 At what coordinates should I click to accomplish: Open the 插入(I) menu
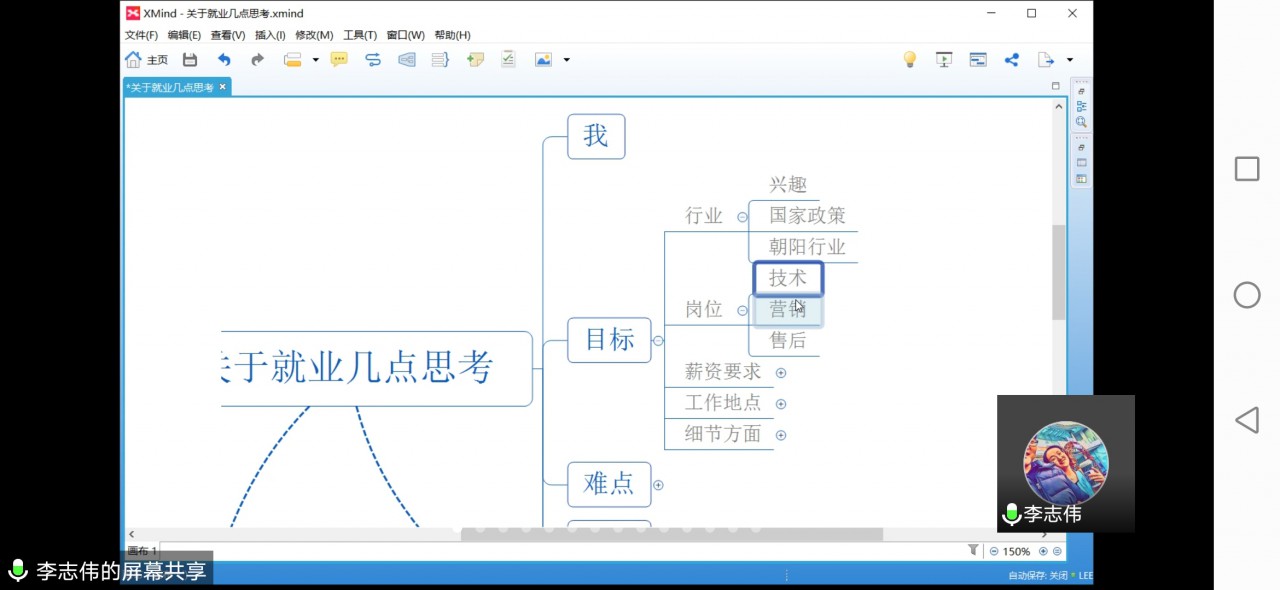[x=270, y=35]
